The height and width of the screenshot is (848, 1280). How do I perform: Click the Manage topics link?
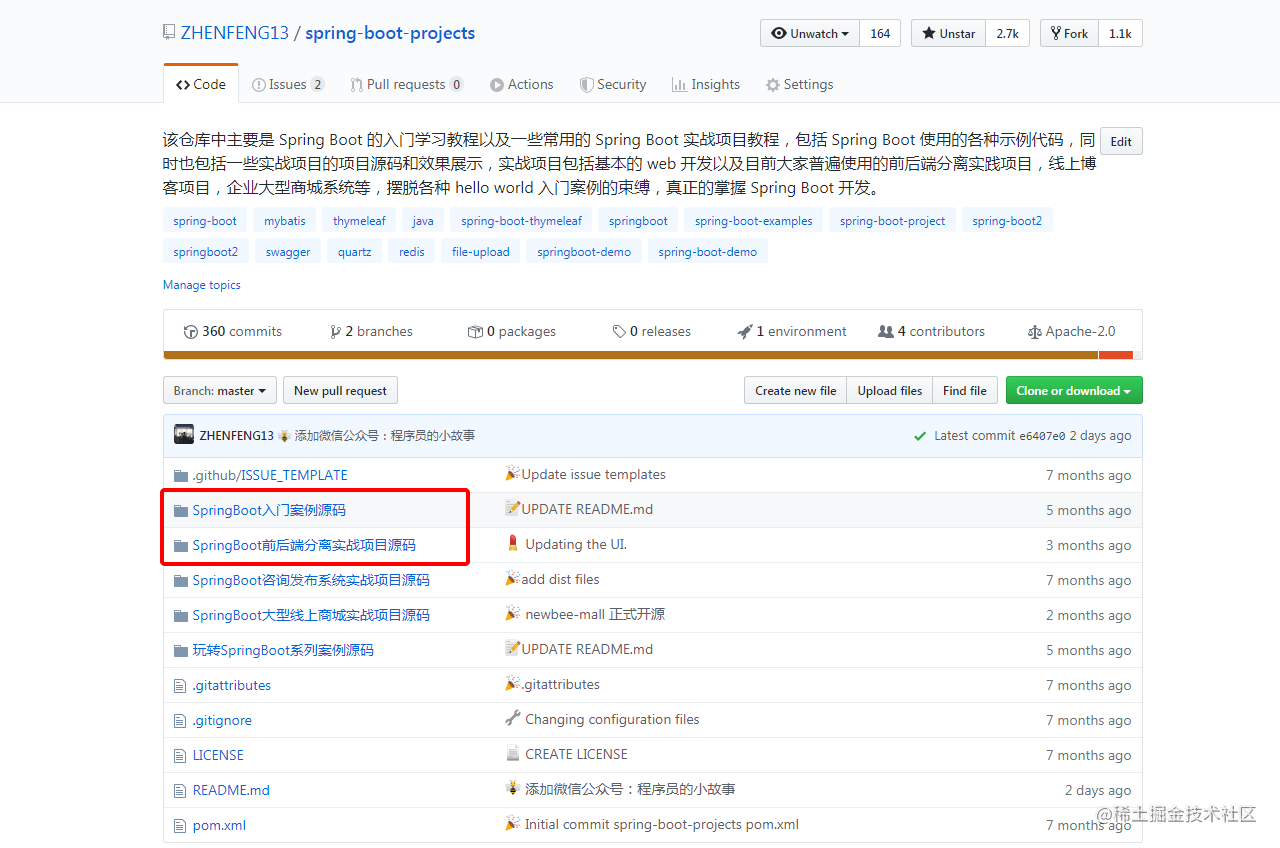point(202,285)
